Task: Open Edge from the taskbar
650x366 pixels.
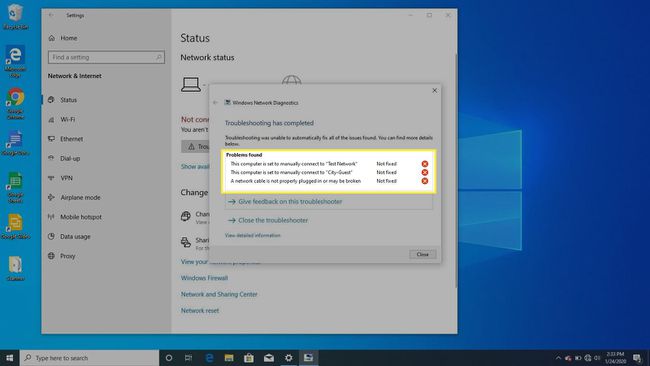Action: (209, 358)
